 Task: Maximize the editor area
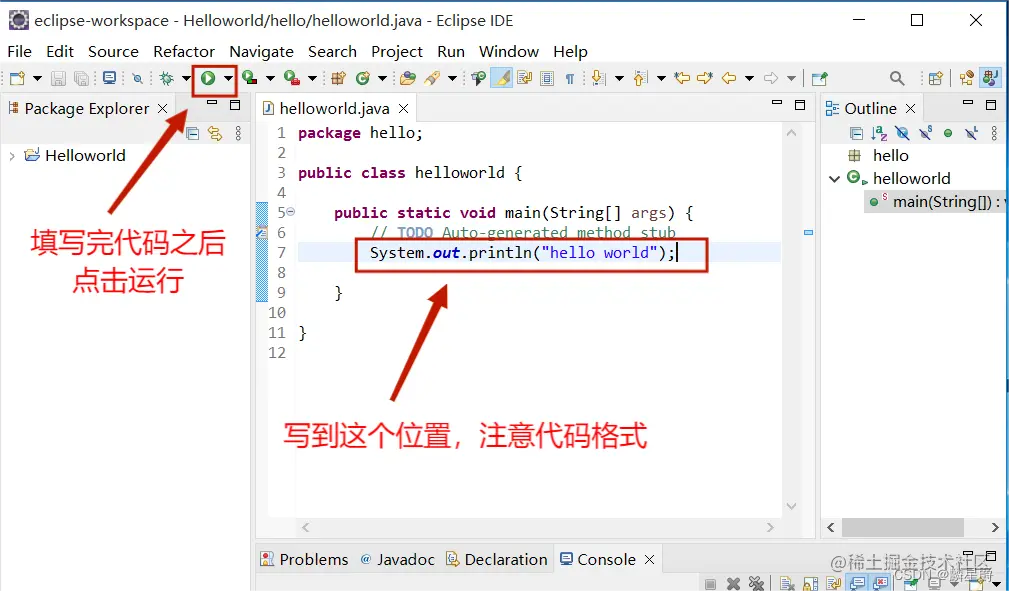coord(800,105)
